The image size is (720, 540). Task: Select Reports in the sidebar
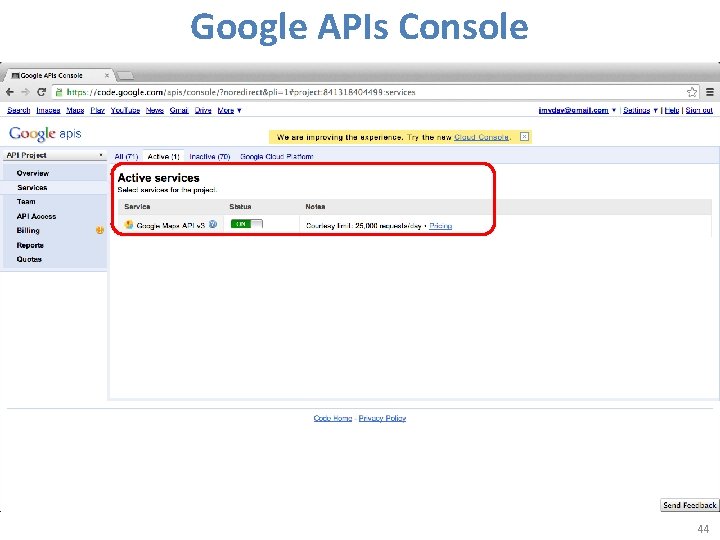pos(30,245)
